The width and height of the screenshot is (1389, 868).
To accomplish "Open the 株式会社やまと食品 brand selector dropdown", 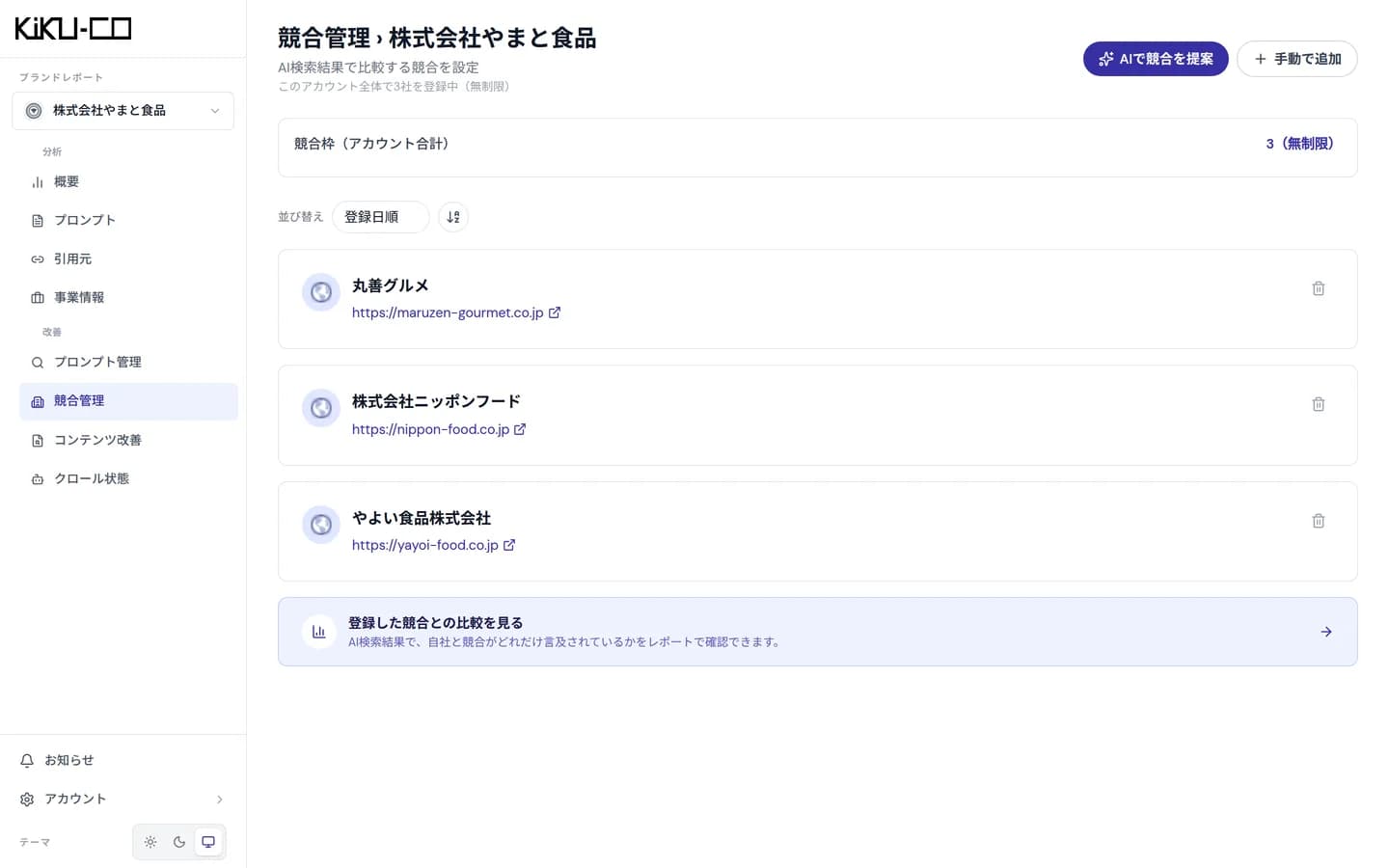I will click(x=123, y=111).
